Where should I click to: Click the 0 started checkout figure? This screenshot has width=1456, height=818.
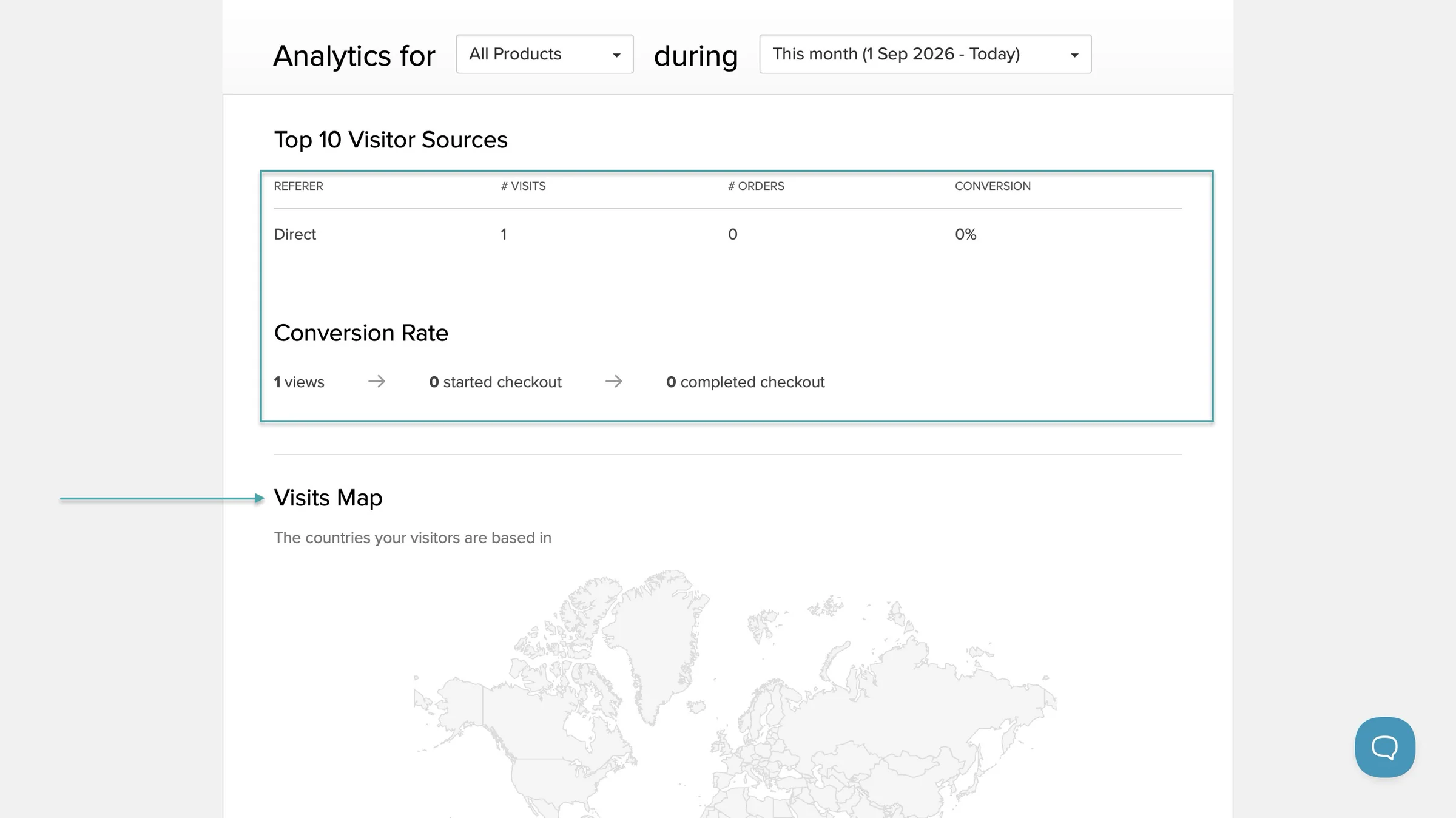495,382
